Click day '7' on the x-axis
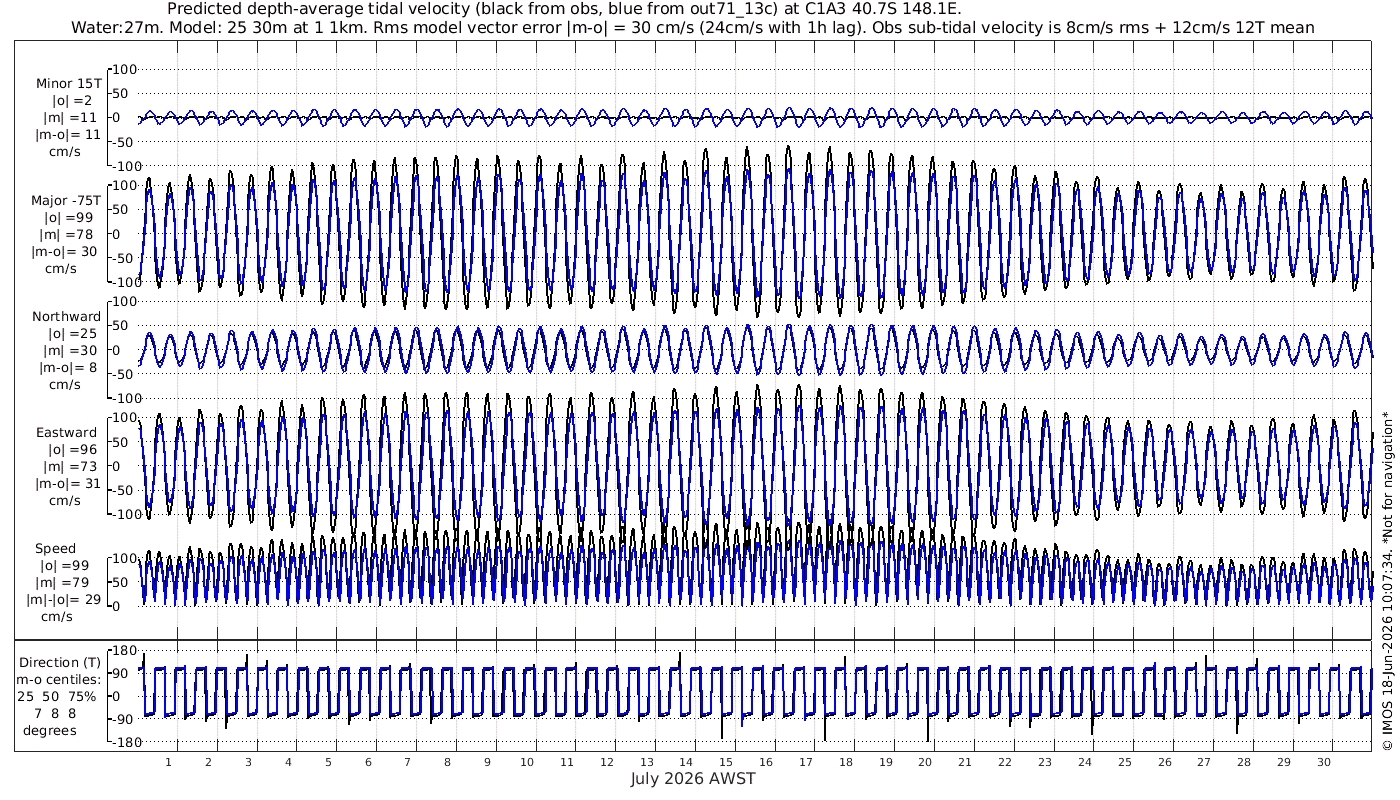The width and height of the screenshot is (1400, 800). 407,762
